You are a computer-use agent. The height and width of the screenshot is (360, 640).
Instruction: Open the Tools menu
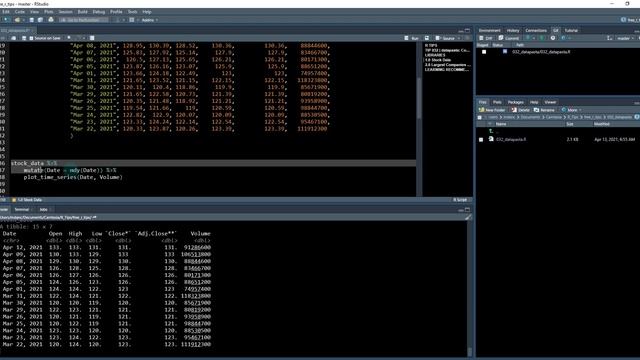(x=133, y=12)
